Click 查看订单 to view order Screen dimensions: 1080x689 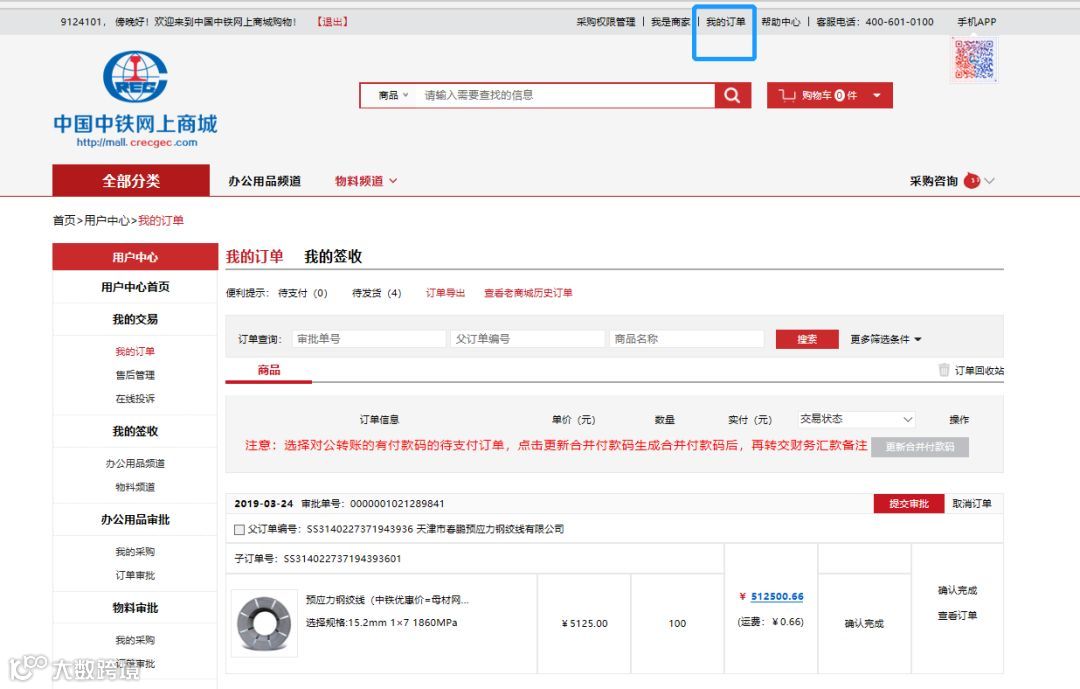tap(957, 615)
